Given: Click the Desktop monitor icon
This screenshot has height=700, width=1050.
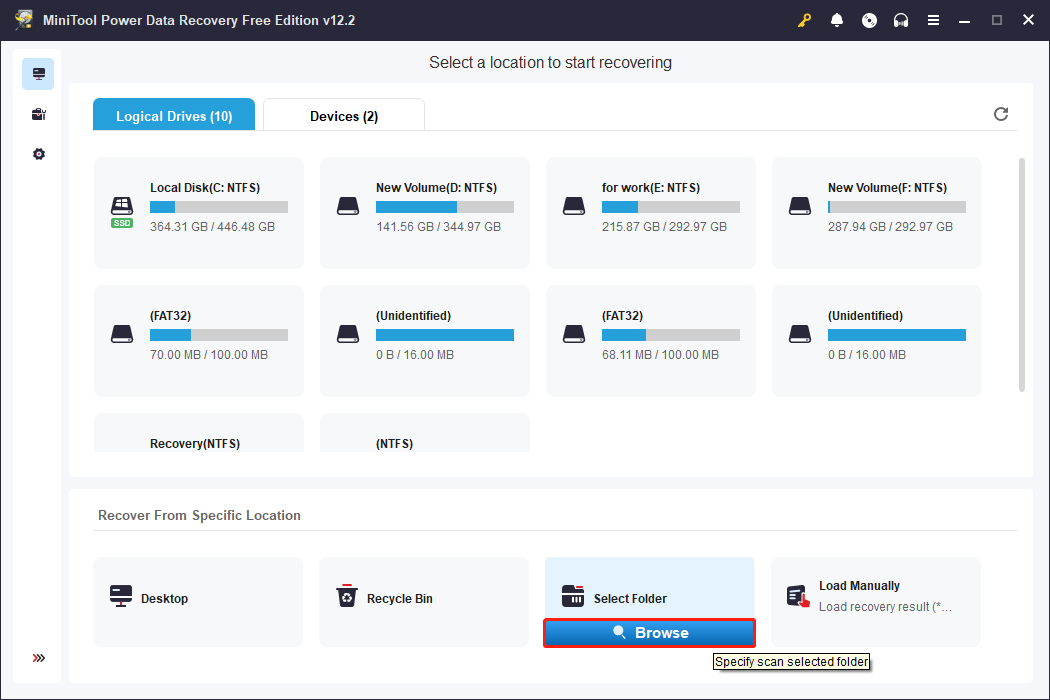Looking at the screenshot, I should click(x=121, y=596).
